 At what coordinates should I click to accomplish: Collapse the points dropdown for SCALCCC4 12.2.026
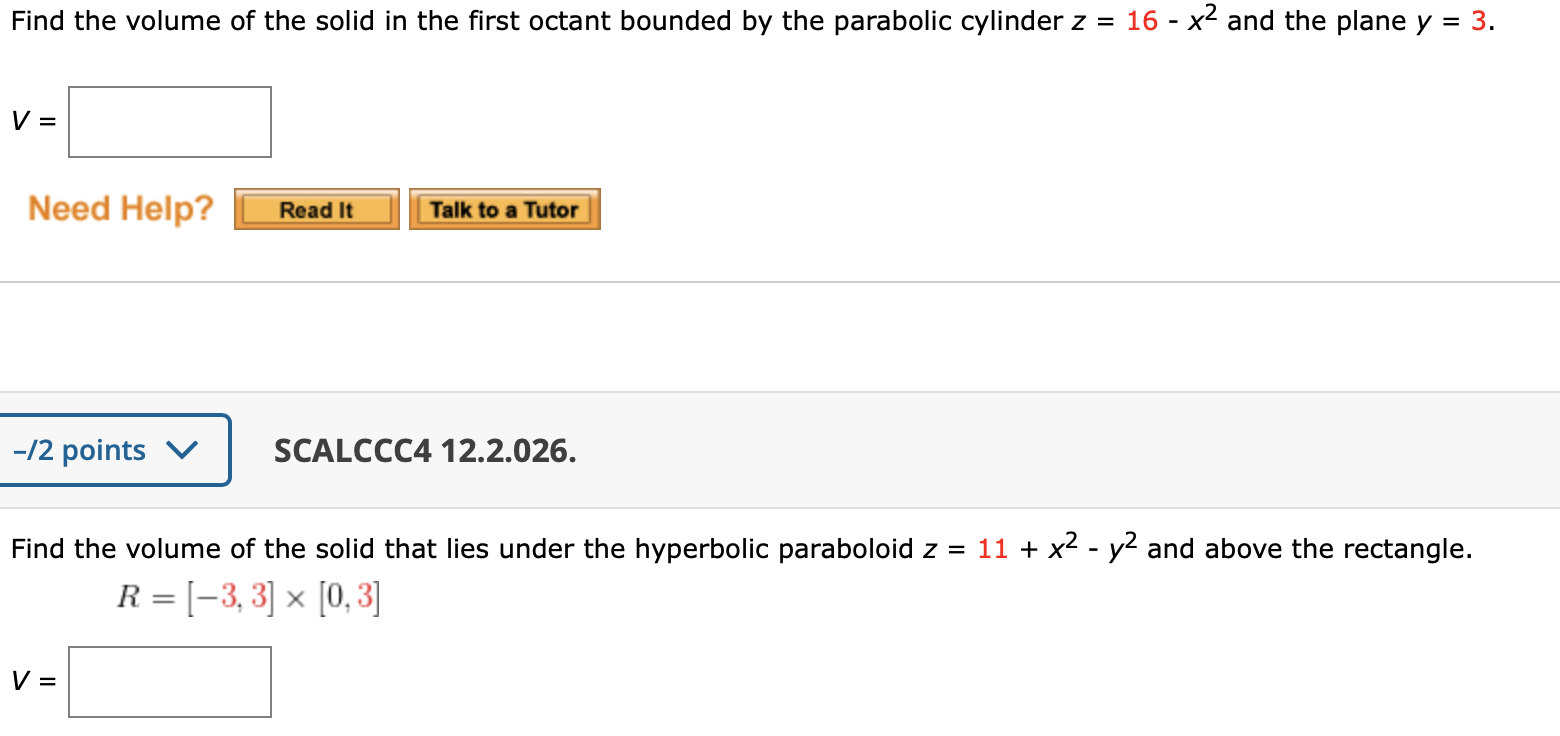(x=181, y=450)
